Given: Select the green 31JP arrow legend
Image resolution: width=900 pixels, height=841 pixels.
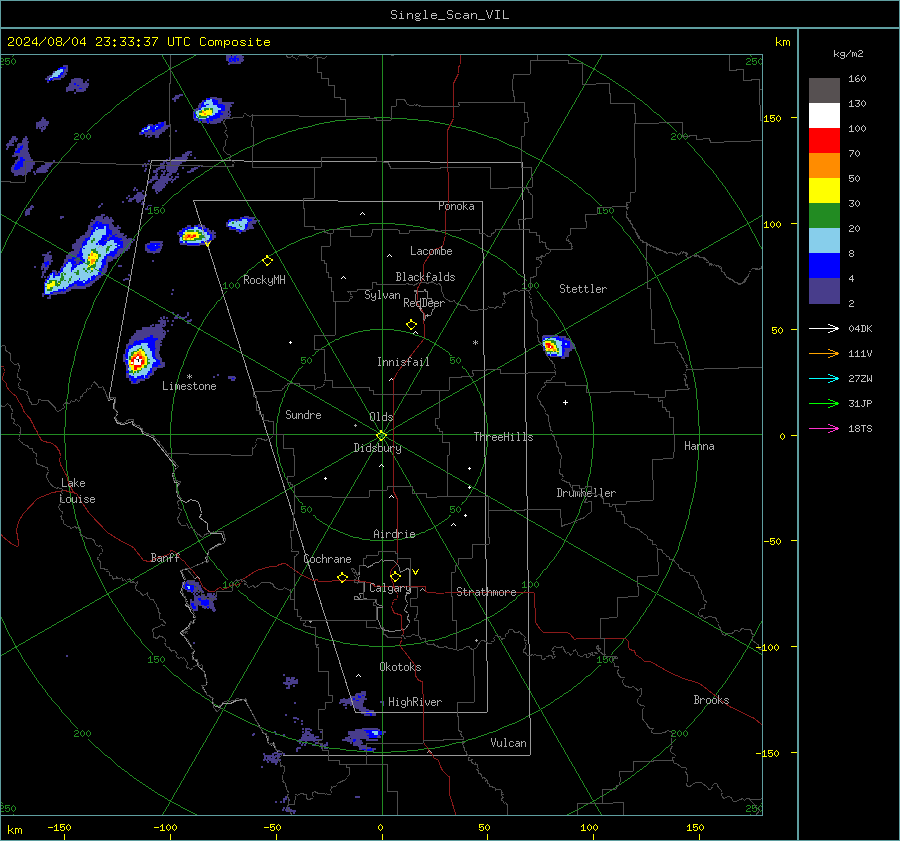Looking at the screenshot, I should pos(824,404).
